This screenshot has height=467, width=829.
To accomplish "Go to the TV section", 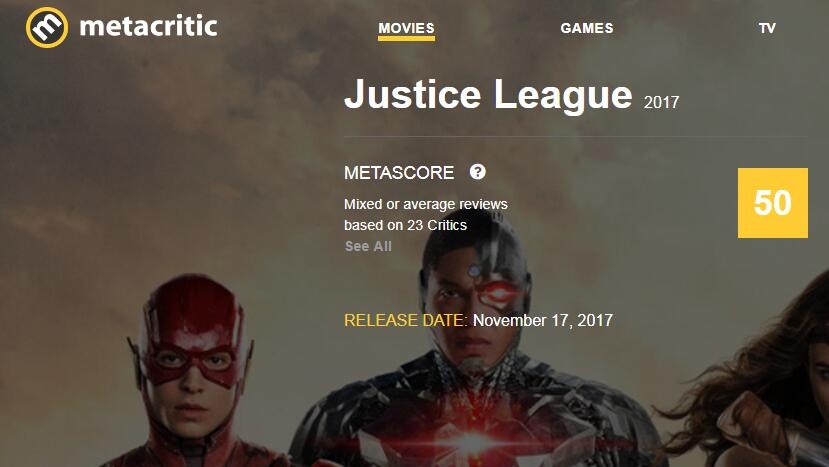I will 767,28.
